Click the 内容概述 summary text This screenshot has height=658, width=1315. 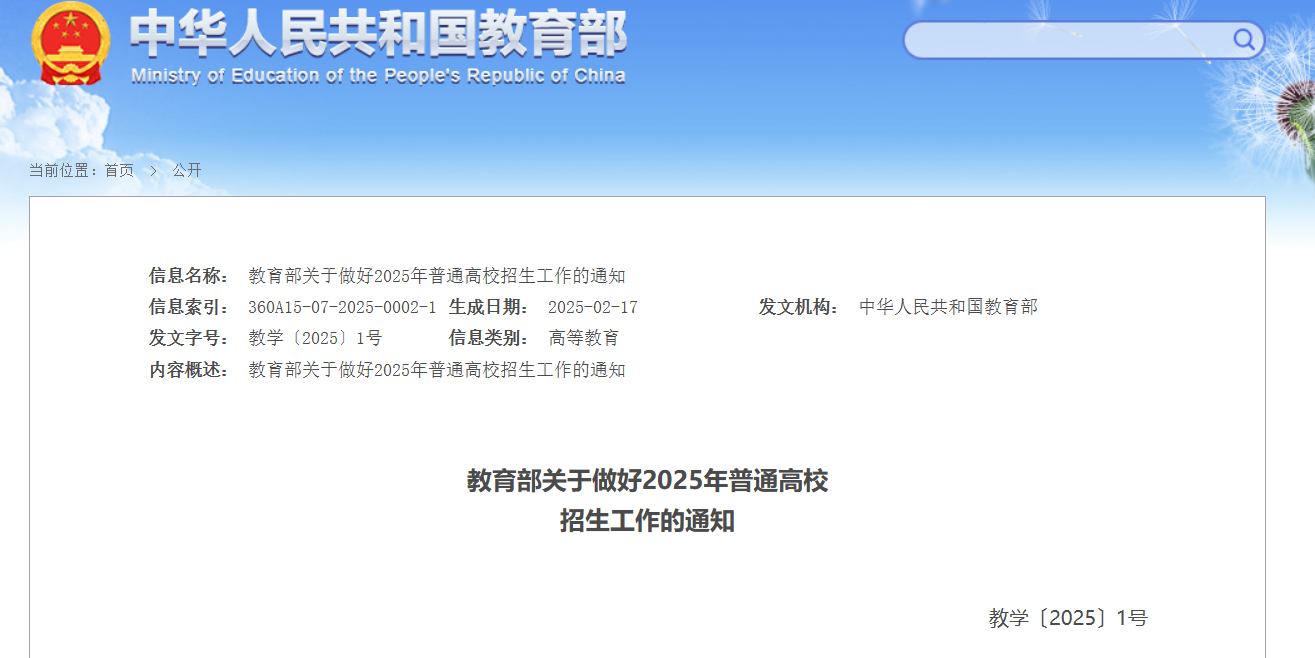click(x=436, y=370)
